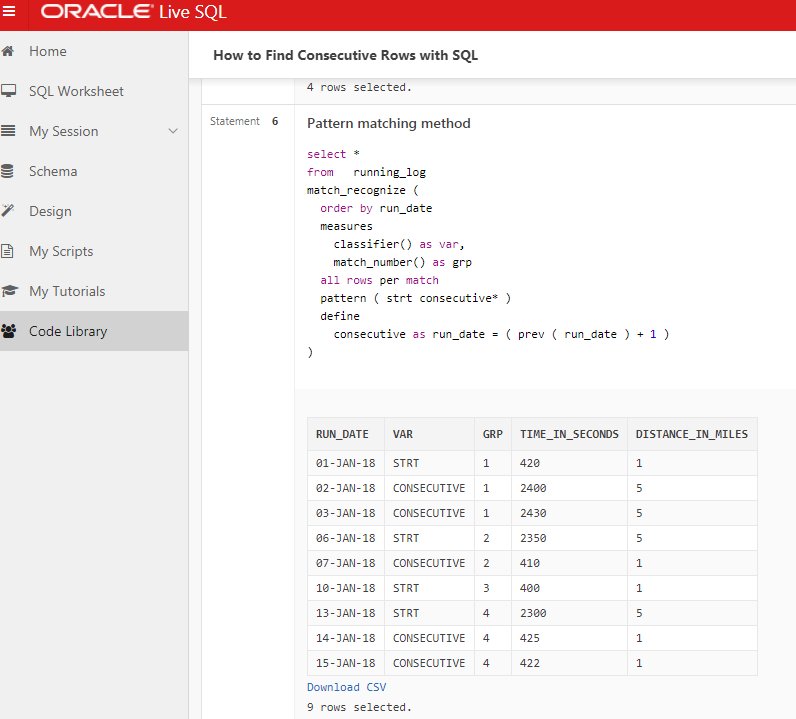This screenshot has height=719, width=796.
Task: Select Code Library in sidebar
Action: [x=94, y=331]
